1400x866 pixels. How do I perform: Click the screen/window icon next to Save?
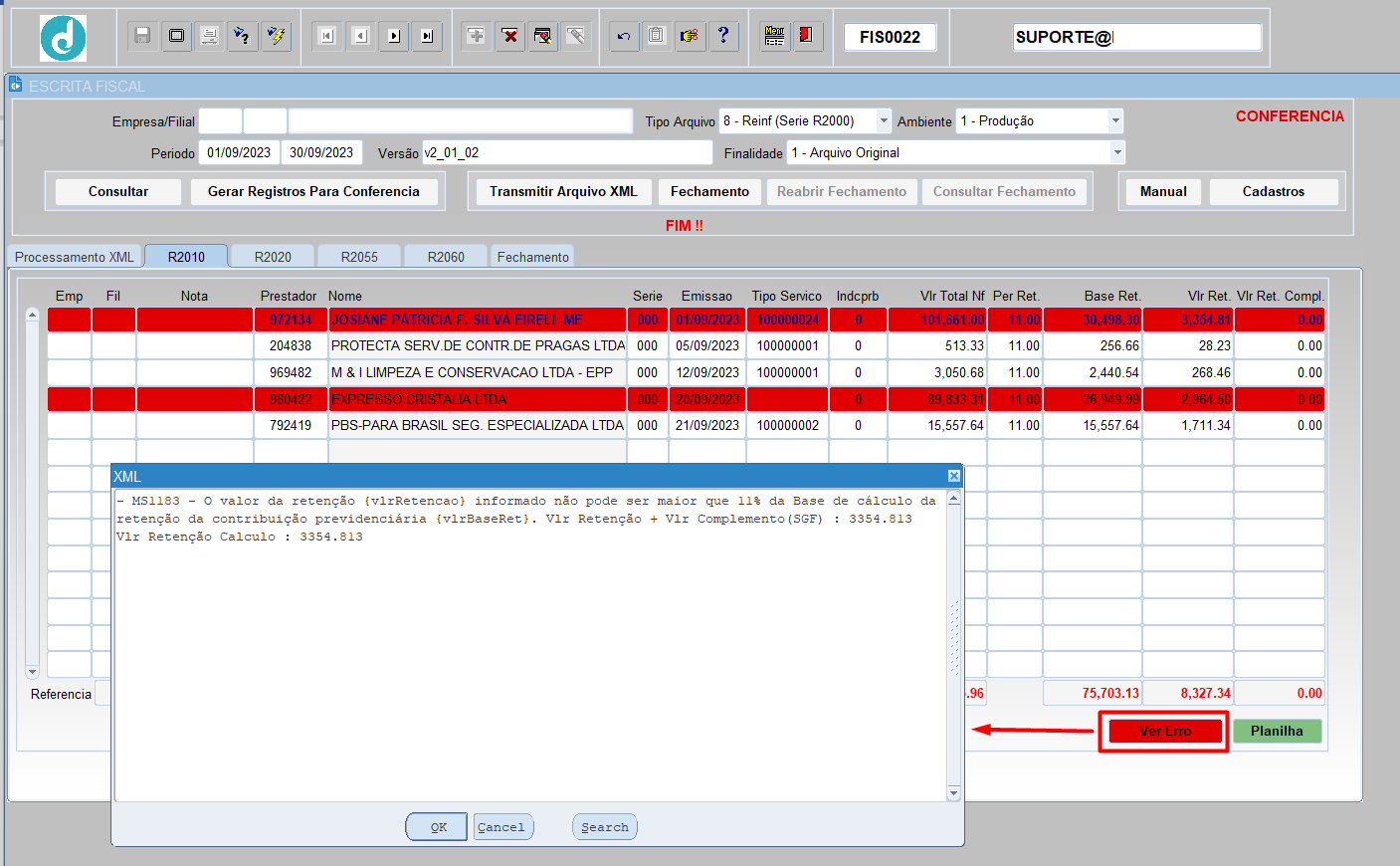(x=176, y=36)
